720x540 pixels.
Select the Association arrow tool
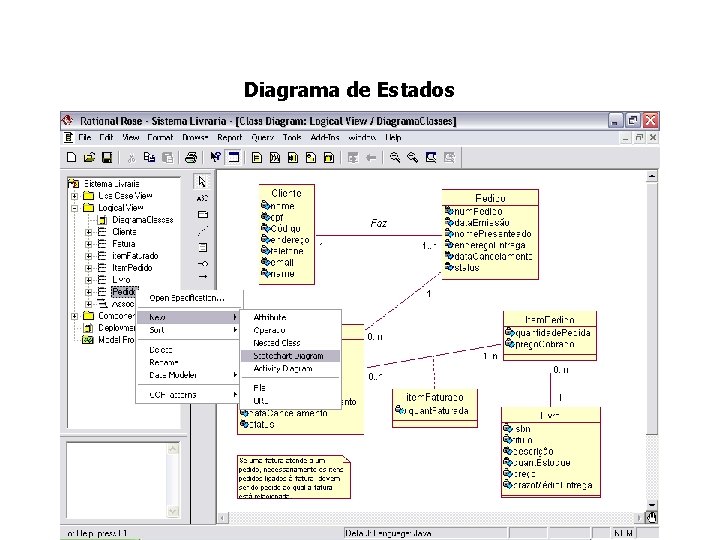[202, 276]
